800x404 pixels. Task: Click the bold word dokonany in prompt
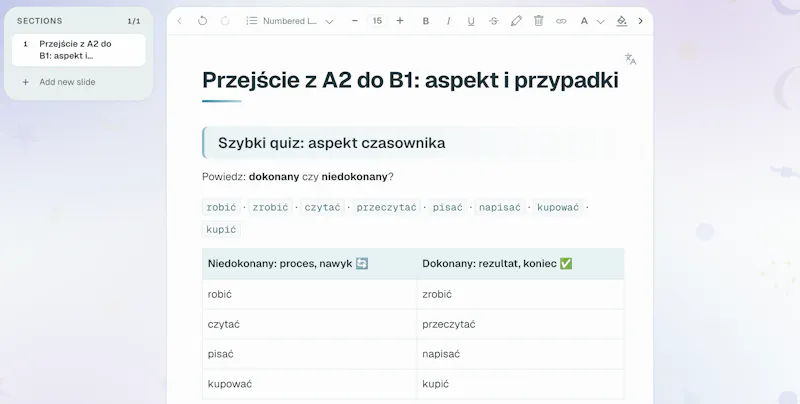click(274, 177)
